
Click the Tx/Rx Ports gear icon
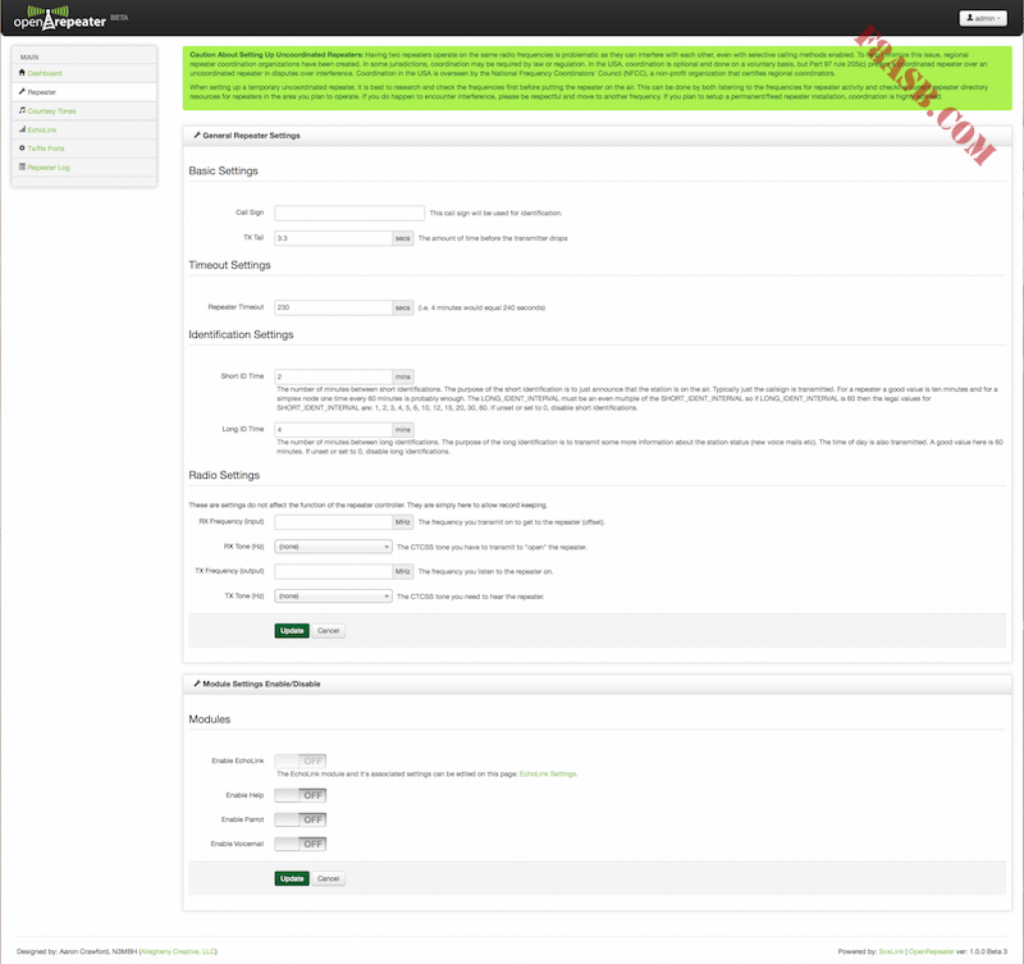22,148
